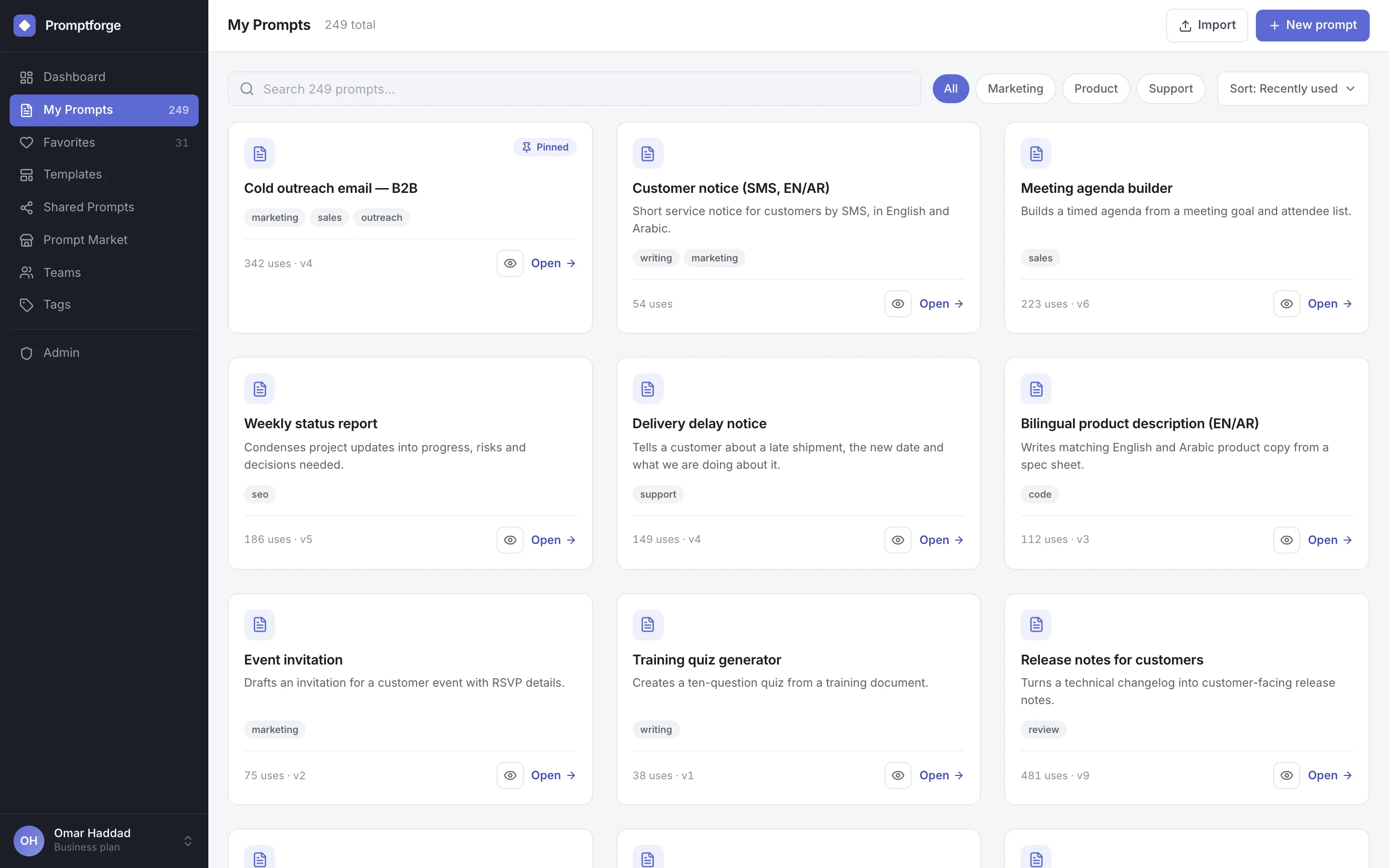This screenshot has height=868, width=1389.
Task: Open the Tags page
Action: tap(104, 305)
